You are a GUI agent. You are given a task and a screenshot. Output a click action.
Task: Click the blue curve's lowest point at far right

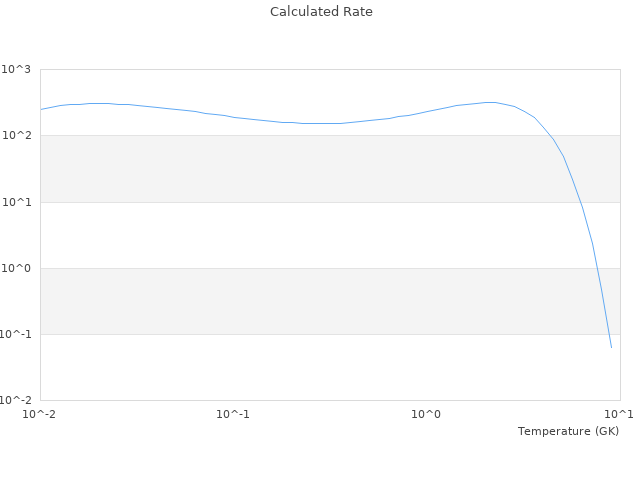click(611, 347)
